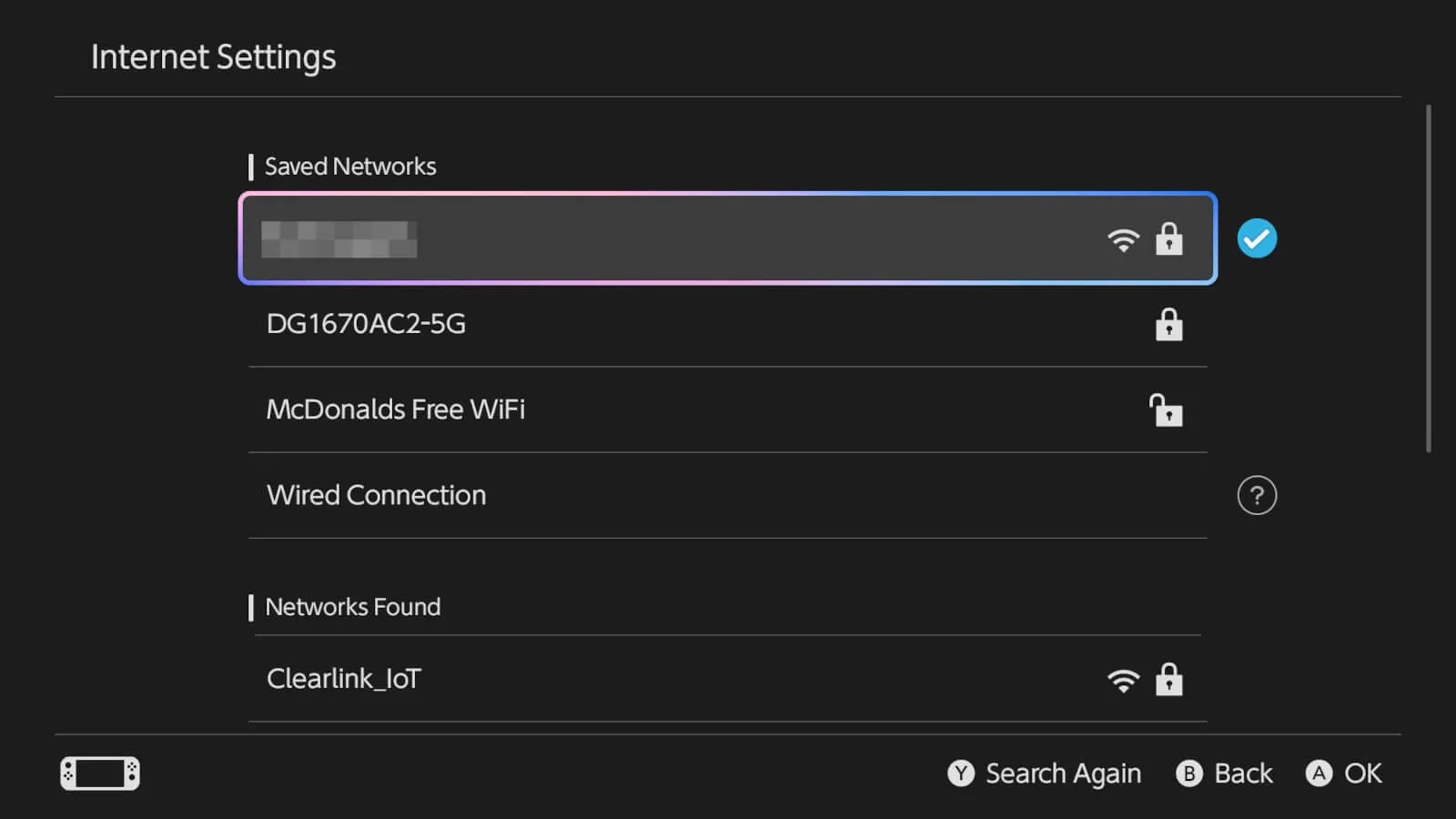Click the lock icon next to Clearlink_IoT
Image resolution: width=1456 pixels, height=819 pixels.
1169,680
